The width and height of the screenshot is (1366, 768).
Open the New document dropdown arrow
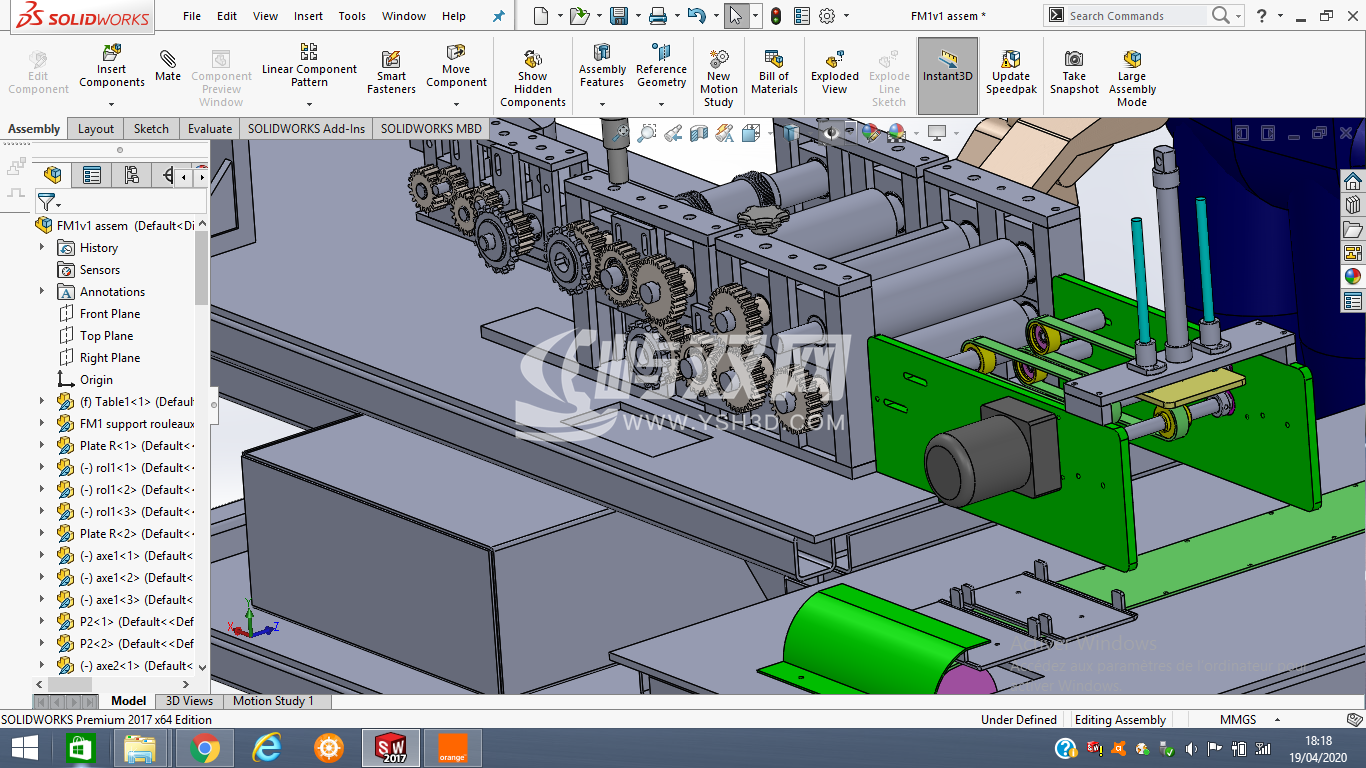(558, 16)
